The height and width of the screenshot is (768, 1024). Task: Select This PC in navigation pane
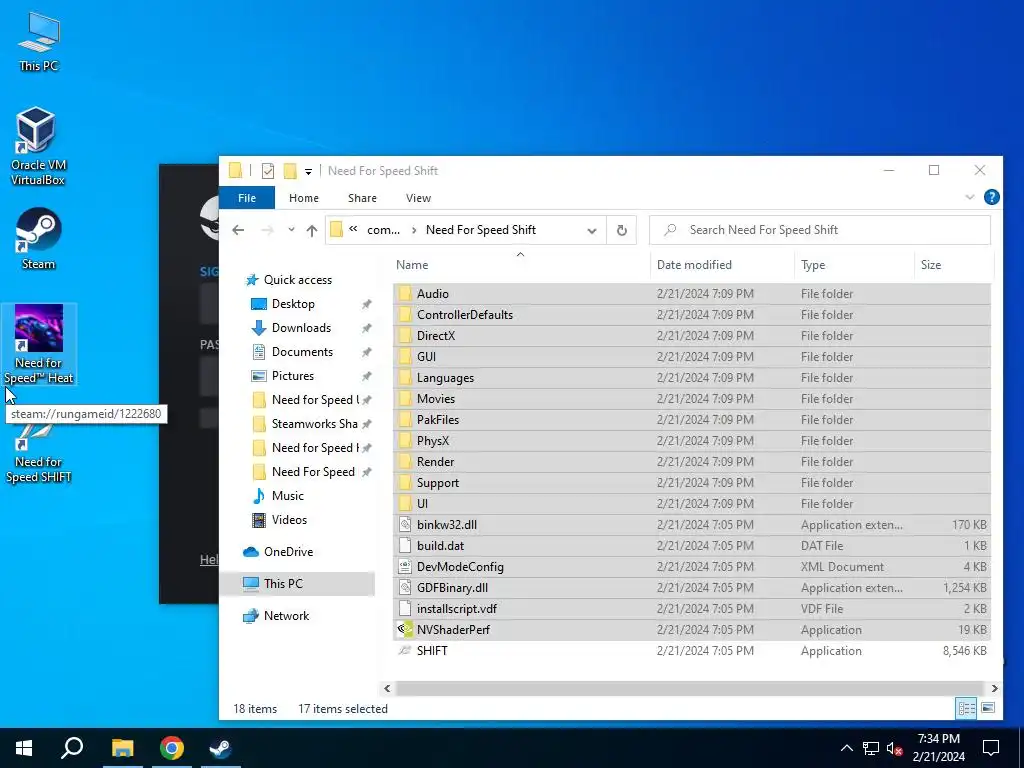283,584
